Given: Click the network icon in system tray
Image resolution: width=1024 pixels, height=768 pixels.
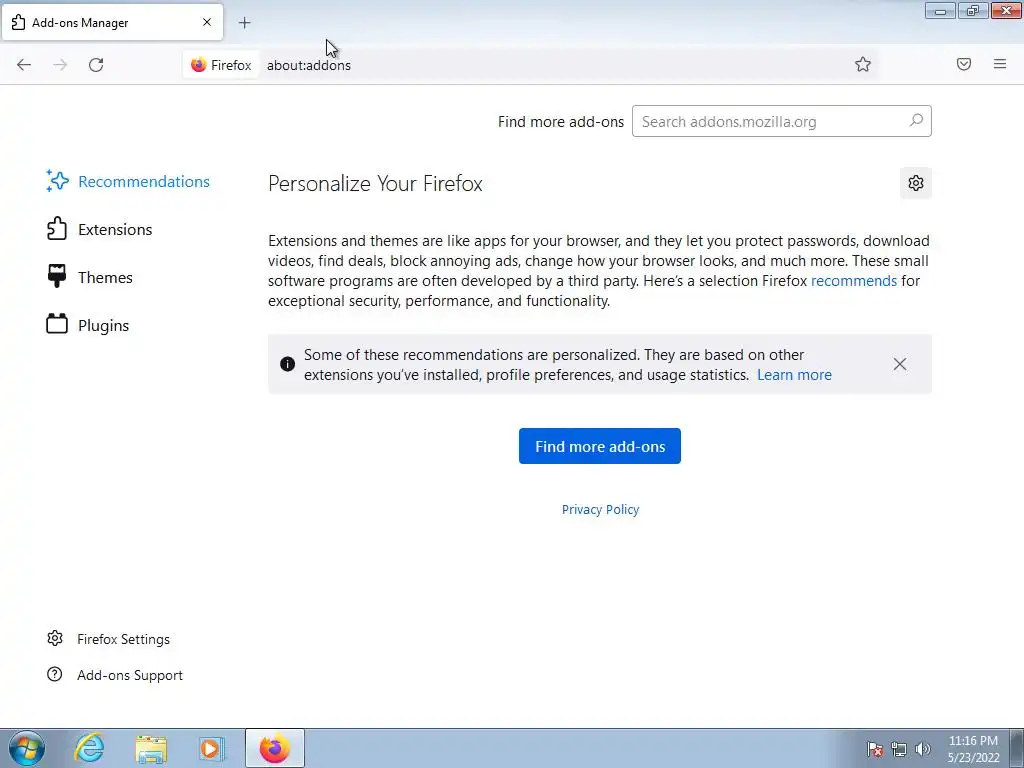Looking at the screenshot, I should pos(899,749).
